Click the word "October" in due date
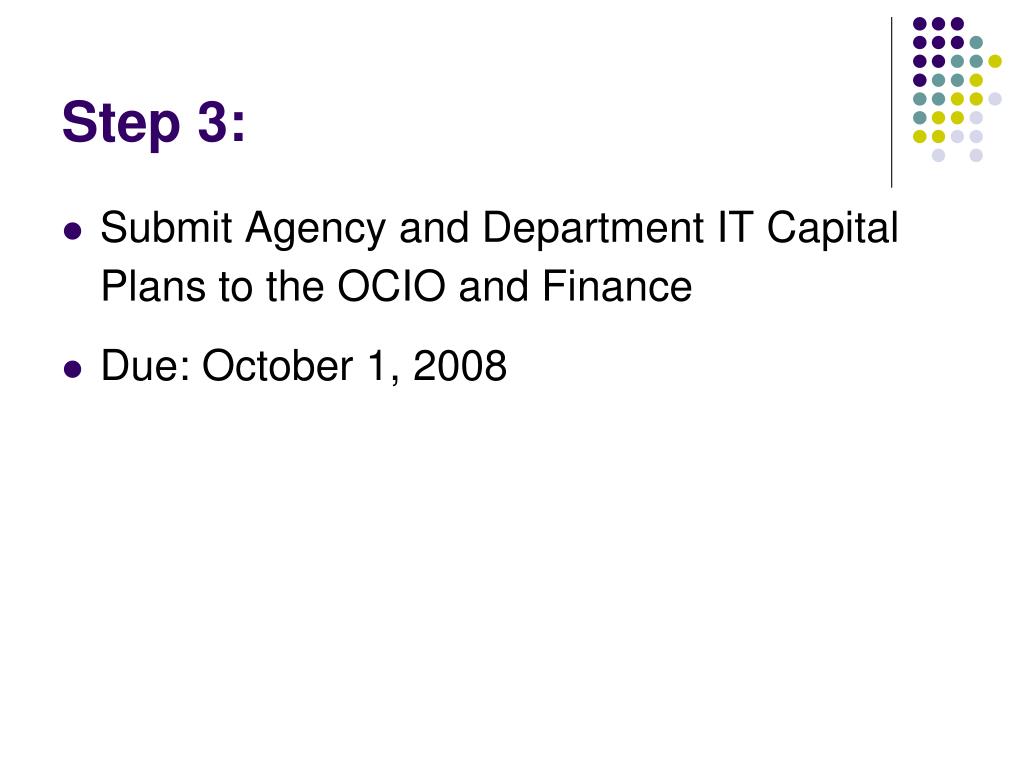This screenshot has height=768, width=1024. coord(278,365)
